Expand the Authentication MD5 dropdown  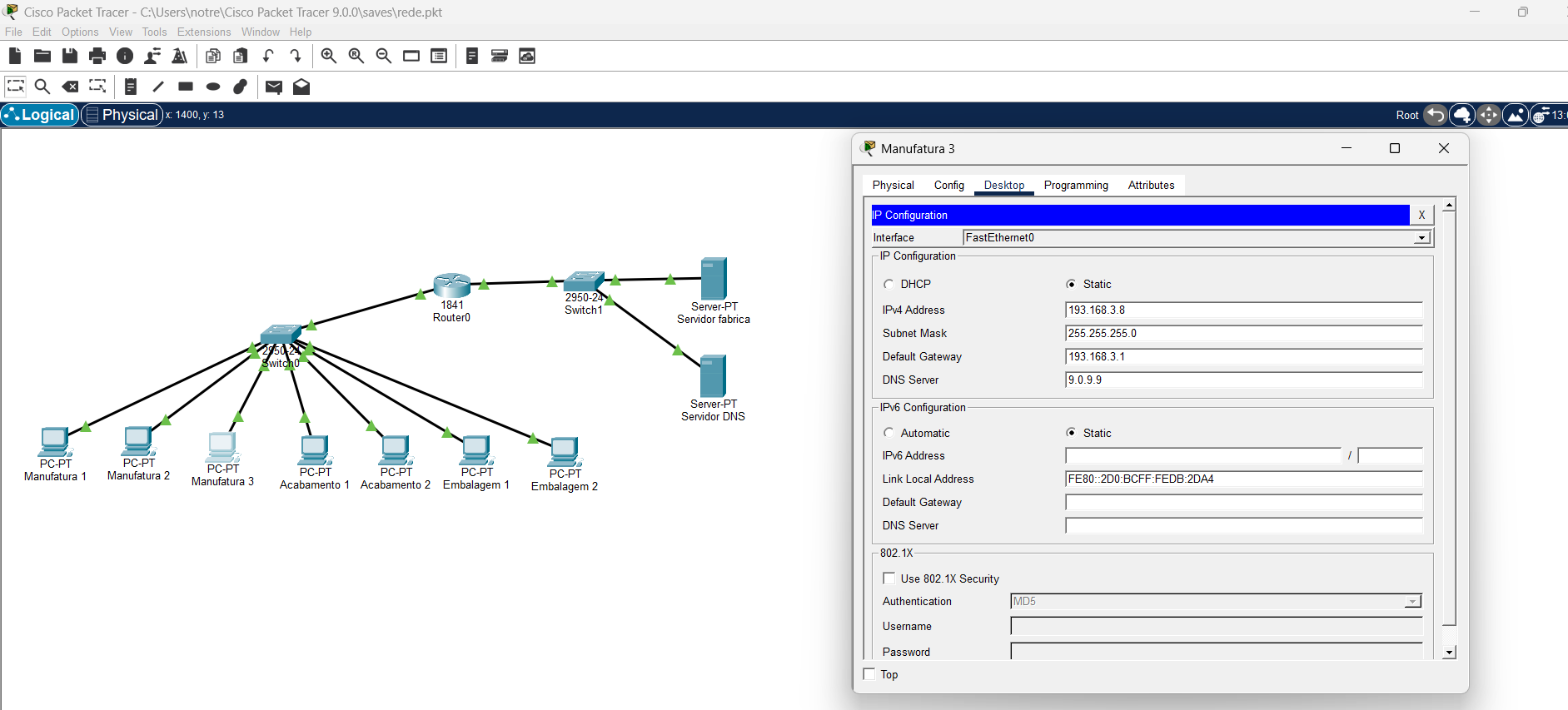click(x=1412, y=602)
